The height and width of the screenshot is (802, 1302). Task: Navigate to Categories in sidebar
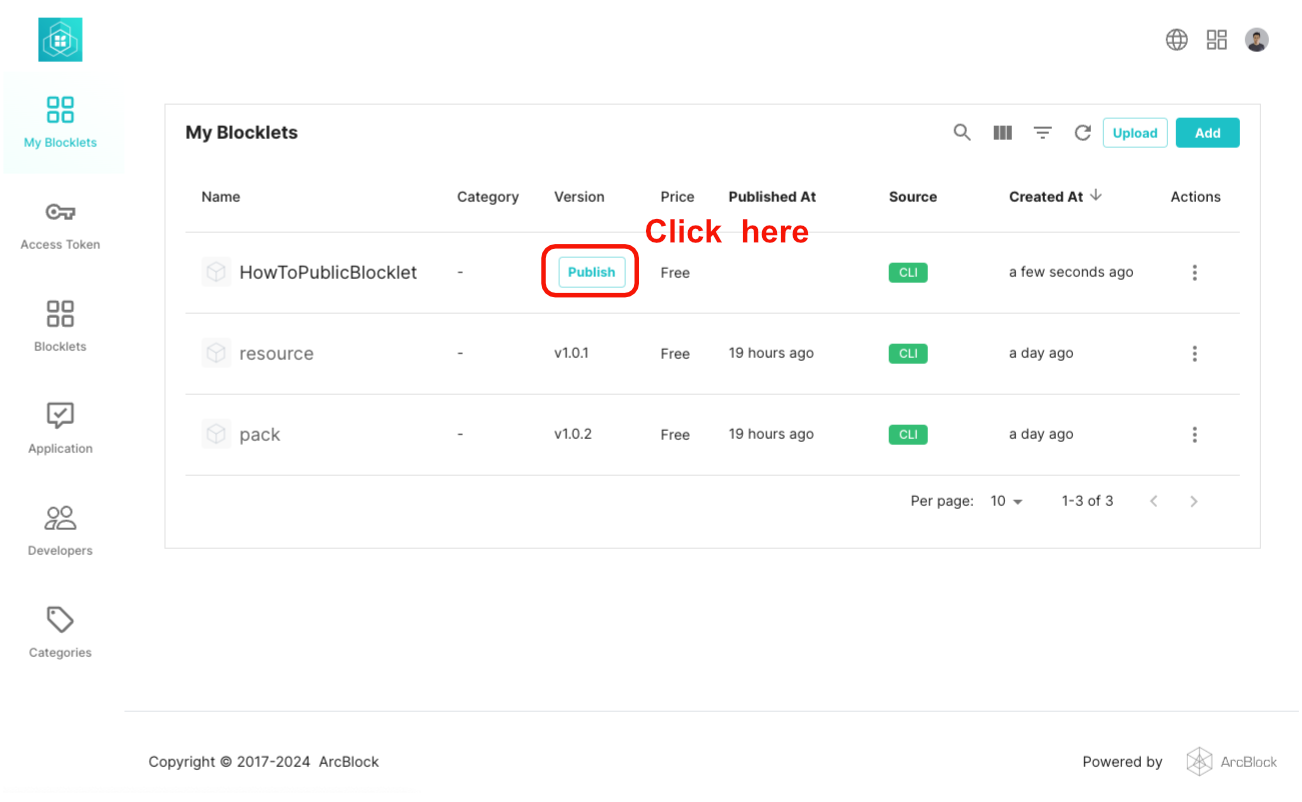[60, 632]
